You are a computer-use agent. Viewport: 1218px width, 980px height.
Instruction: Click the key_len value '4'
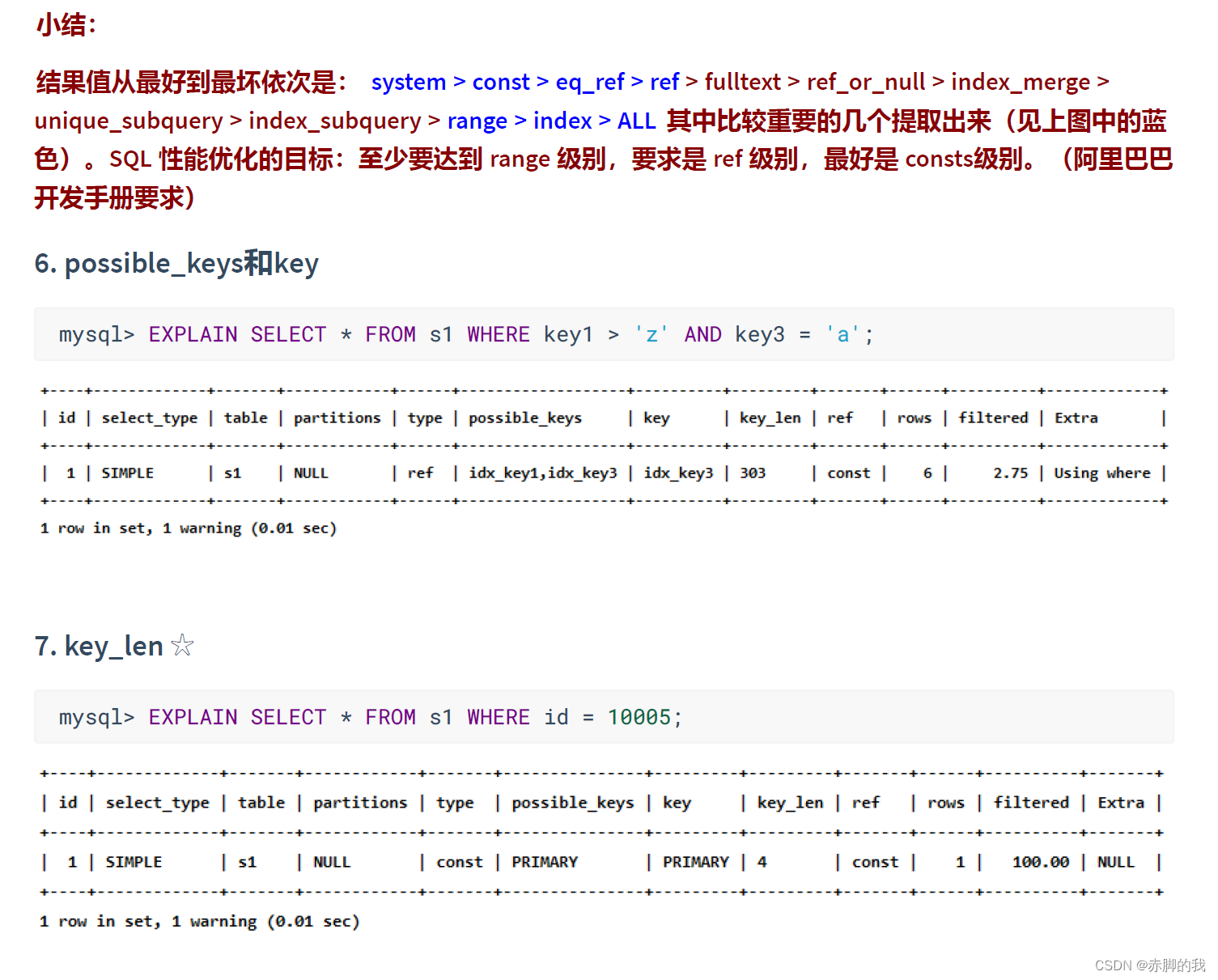(762, 862)
